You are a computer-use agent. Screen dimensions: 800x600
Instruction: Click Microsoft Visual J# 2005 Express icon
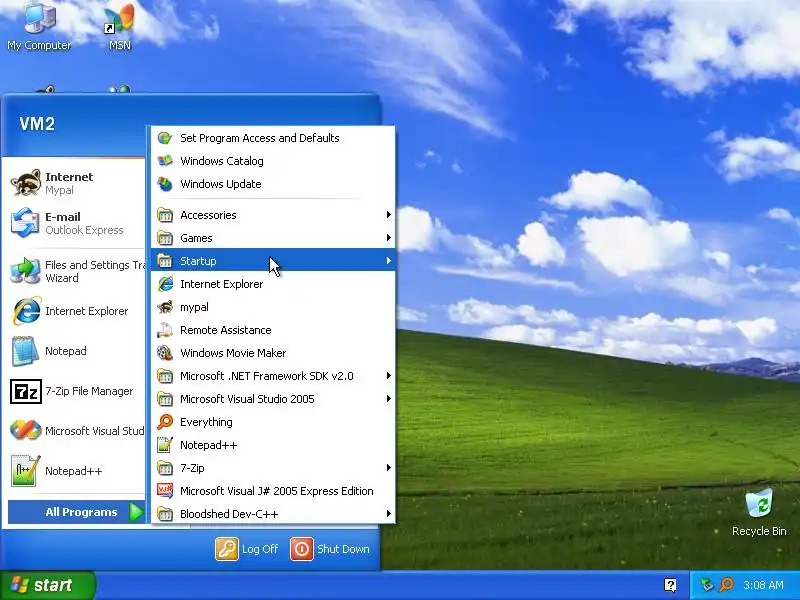click(165, 490)
